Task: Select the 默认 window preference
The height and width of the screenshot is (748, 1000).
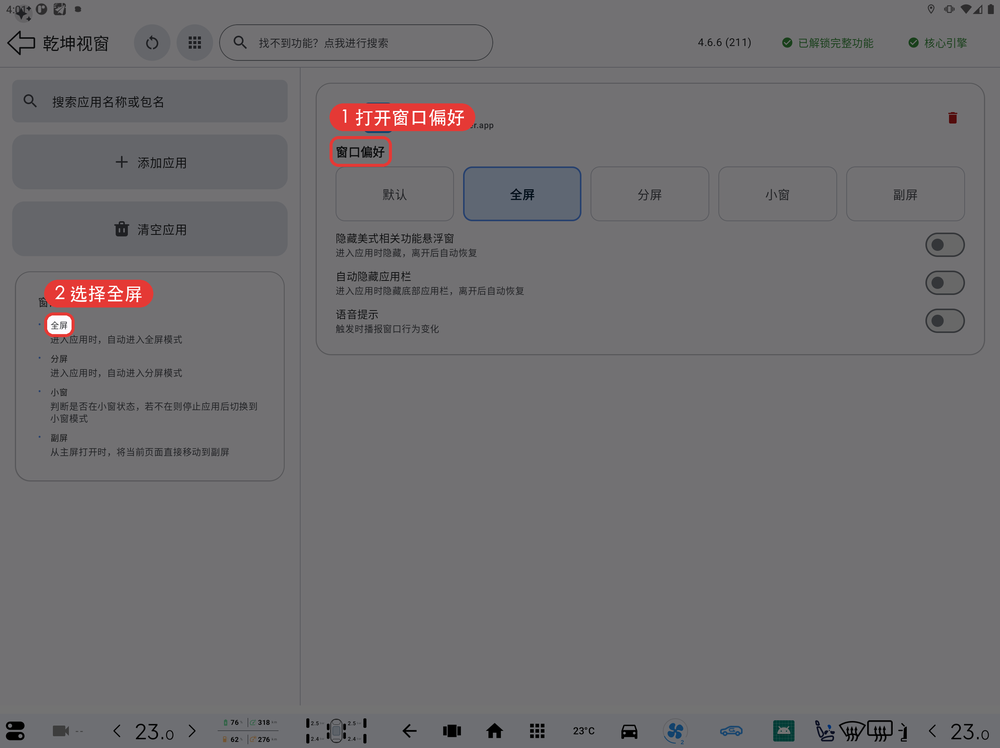Action: point(395,194)
